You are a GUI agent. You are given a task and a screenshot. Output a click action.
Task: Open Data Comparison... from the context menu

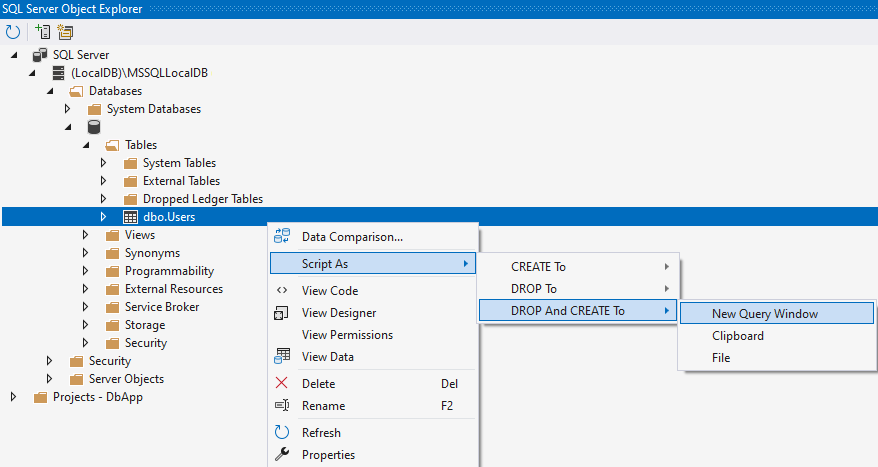point(372,236)
